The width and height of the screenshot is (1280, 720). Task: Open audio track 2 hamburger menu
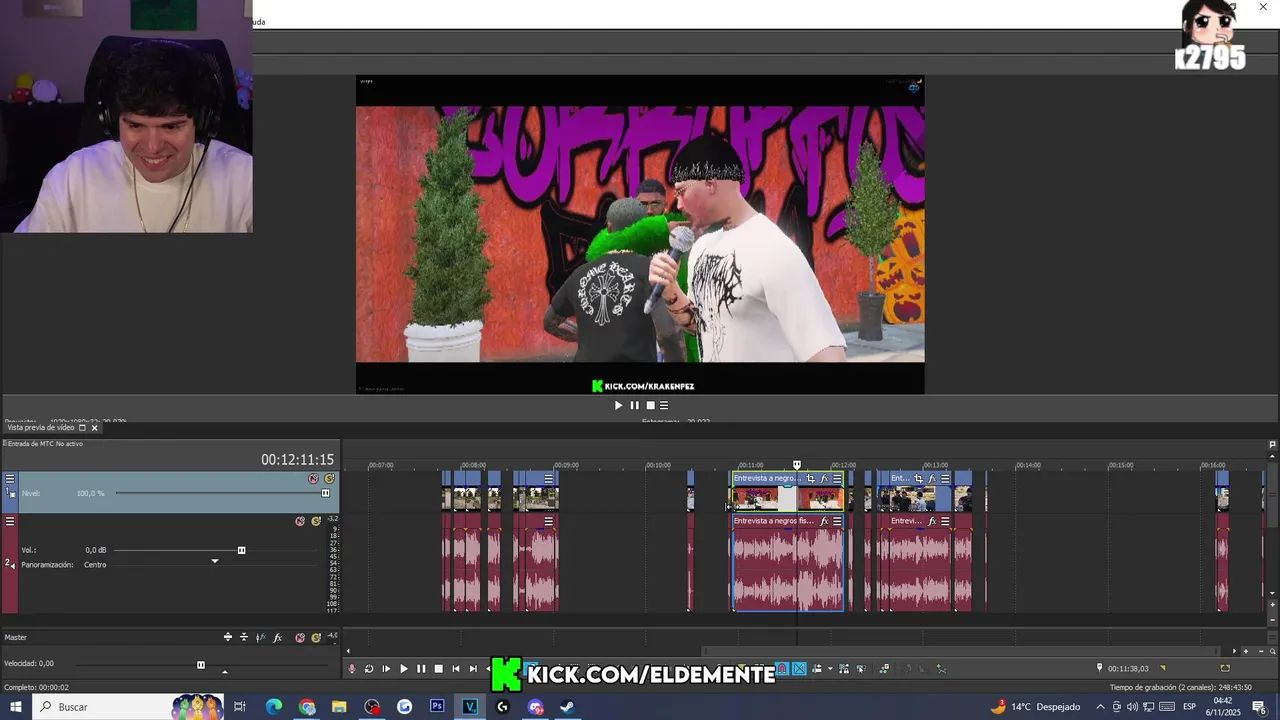(x=10, y=521)
